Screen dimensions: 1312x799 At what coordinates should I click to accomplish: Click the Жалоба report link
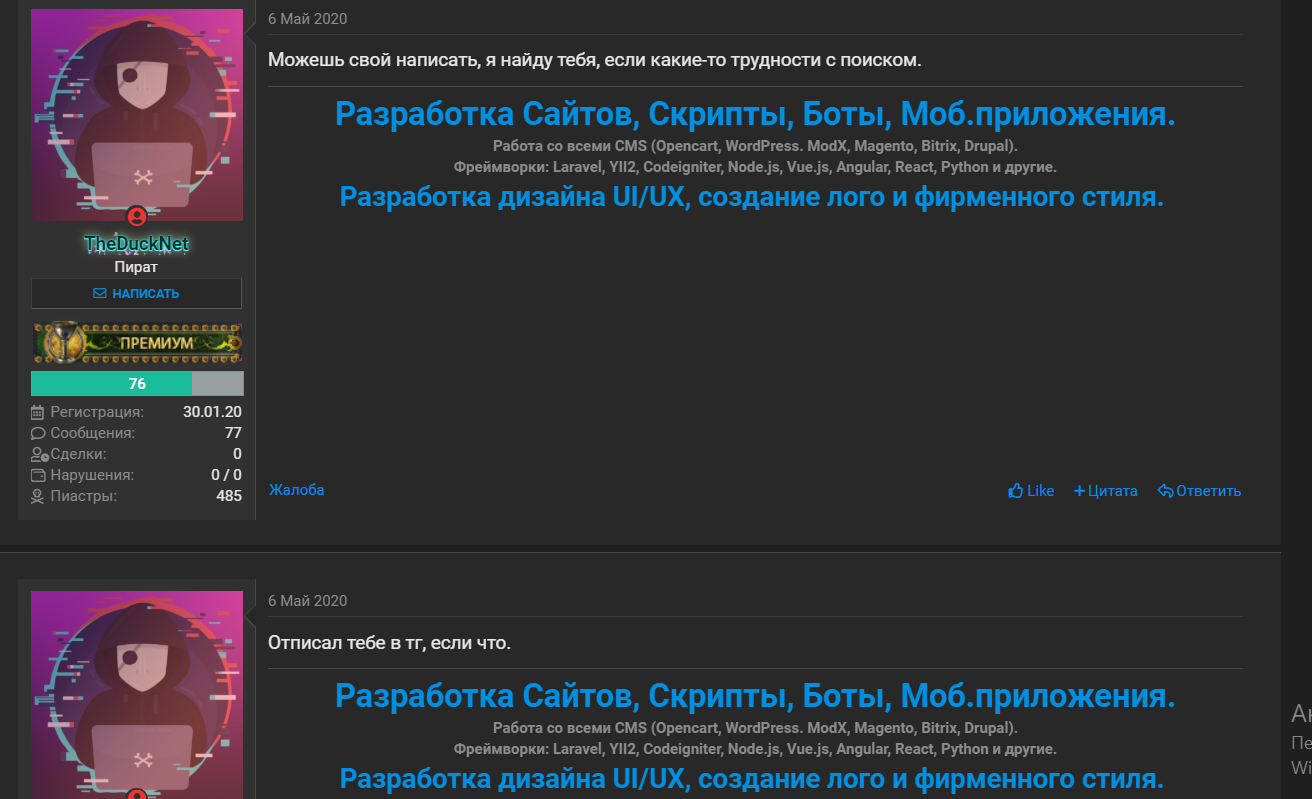coord(296,490)
